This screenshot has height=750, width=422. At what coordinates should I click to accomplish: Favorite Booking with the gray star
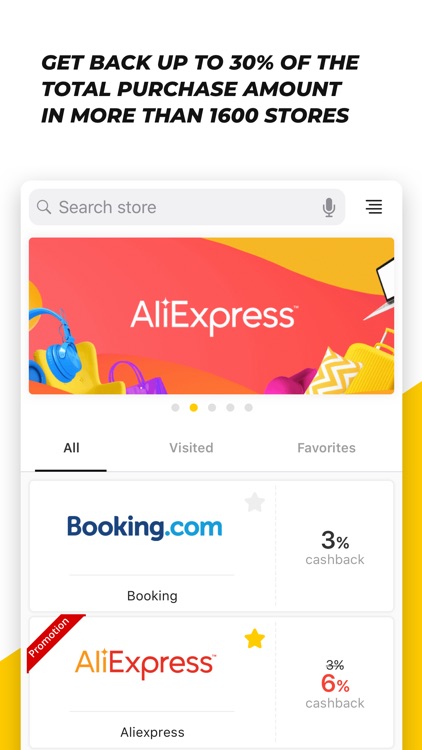tap(255, 503)
